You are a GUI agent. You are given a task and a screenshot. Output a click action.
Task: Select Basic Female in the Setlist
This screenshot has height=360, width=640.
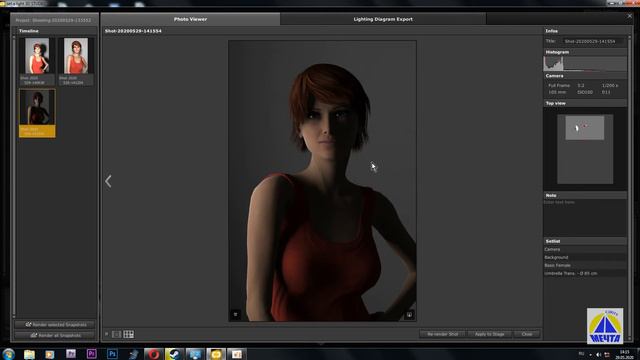(584, 265)
